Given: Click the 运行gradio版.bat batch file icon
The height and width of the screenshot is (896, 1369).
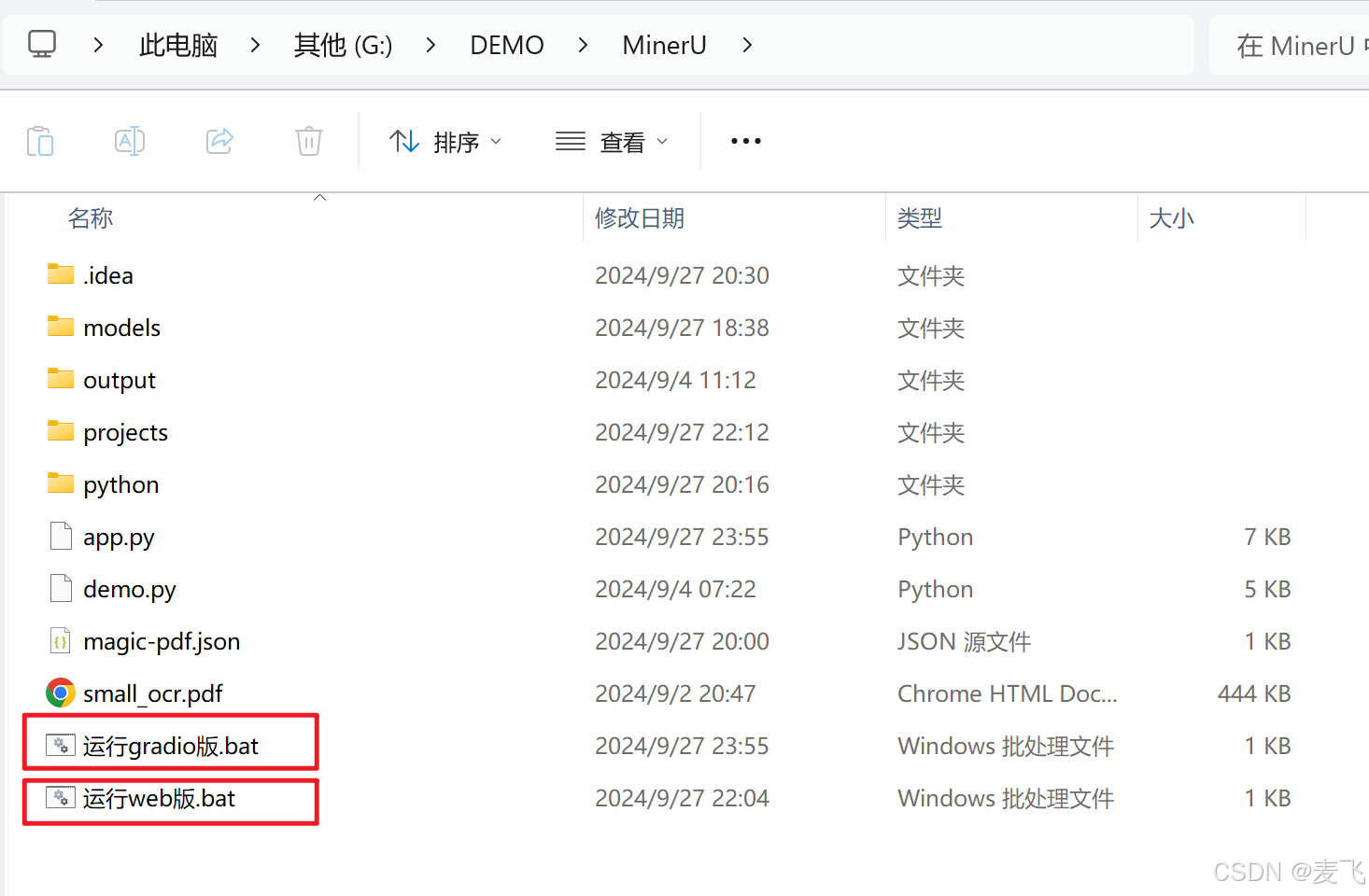Looking at the screenshot, I should [x=61, y=746].
